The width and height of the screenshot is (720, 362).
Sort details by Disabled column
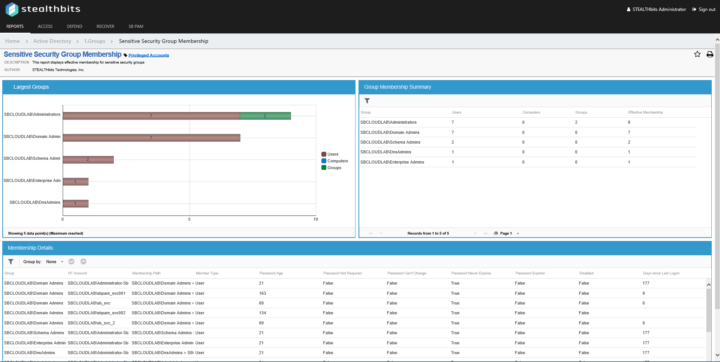pos(586,273)
